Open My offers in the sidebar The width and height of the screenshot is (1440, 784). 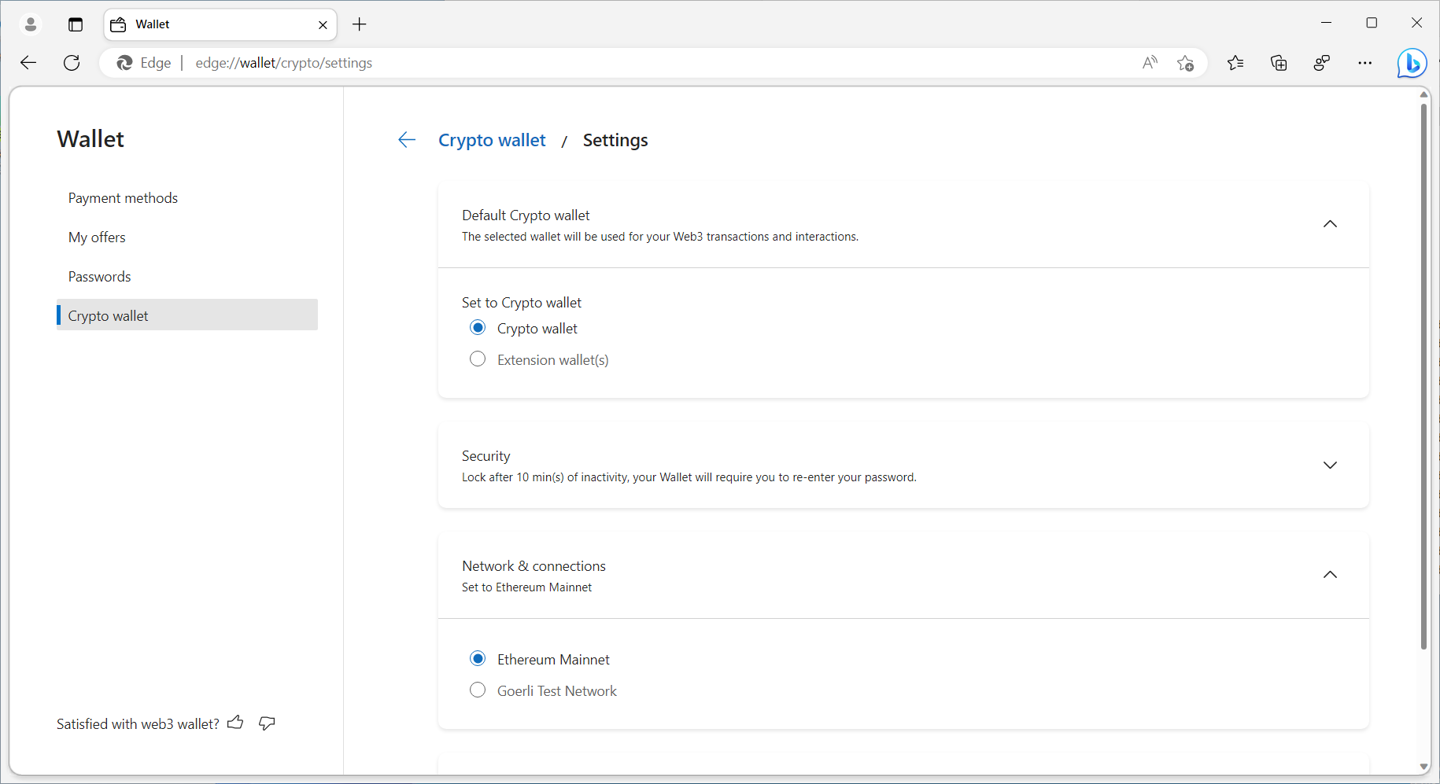97,237
